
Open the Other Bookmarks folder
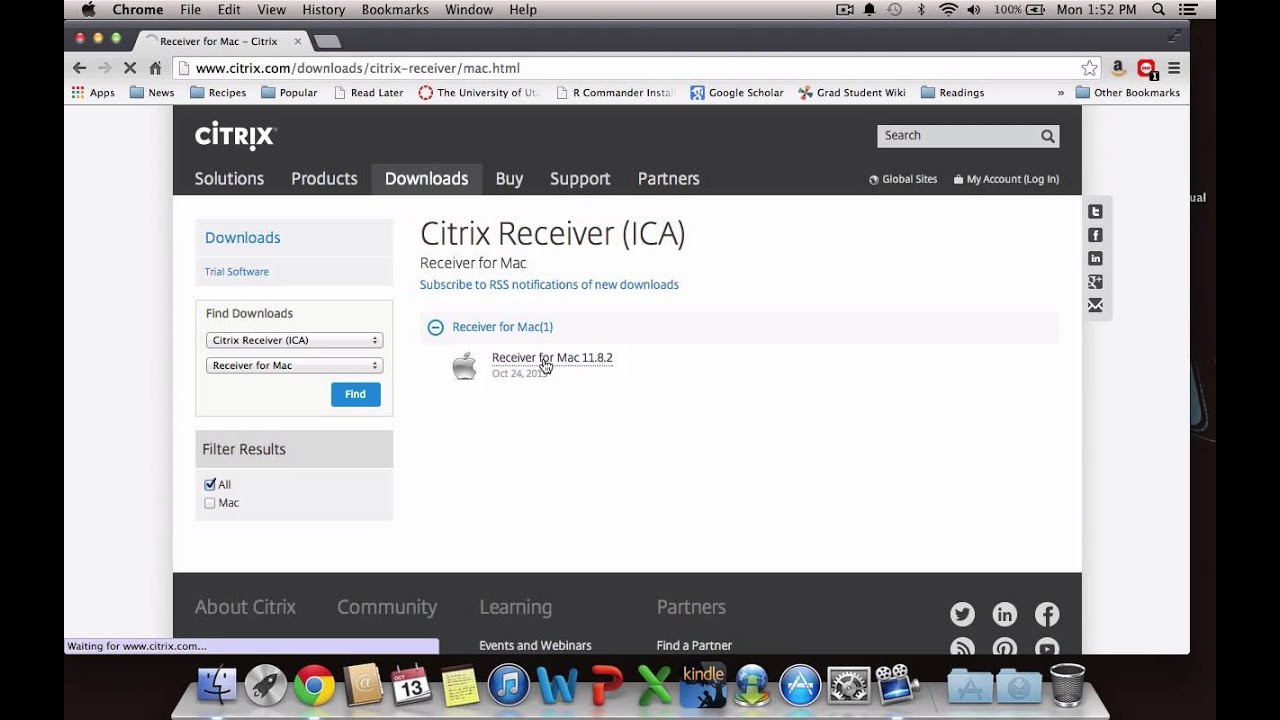[1128, 93]
